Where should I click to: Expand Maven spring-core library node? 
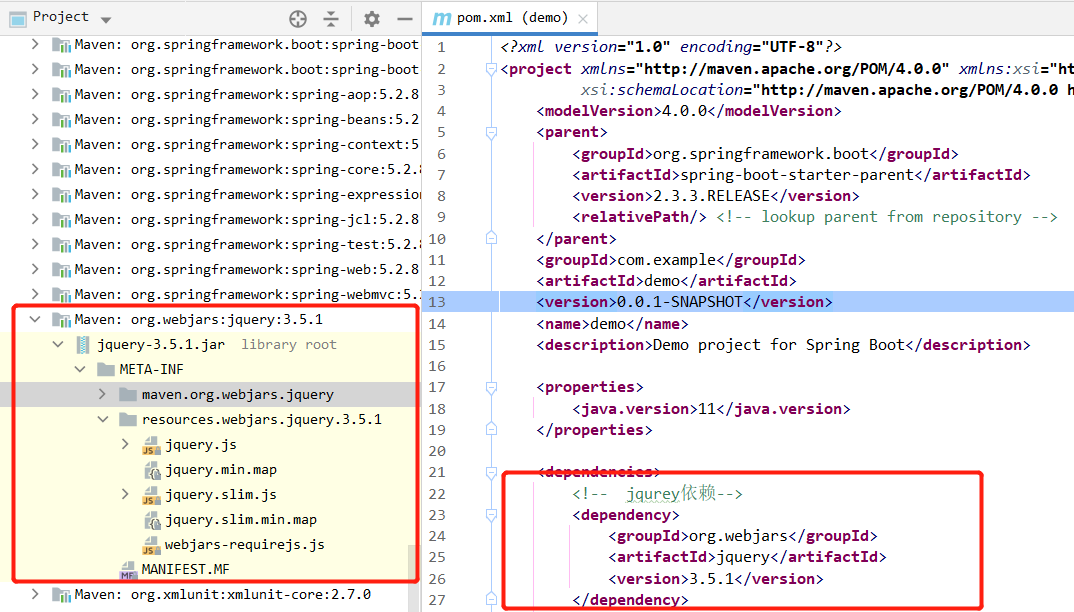(x=35, y=169)
